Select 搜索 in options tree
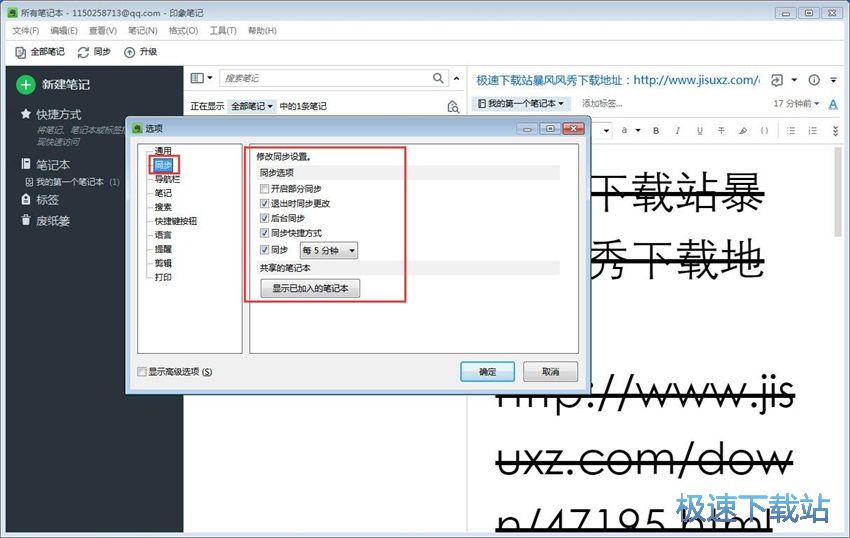The height and width of the screenshot is (538, 850). (x=163, y=207)
